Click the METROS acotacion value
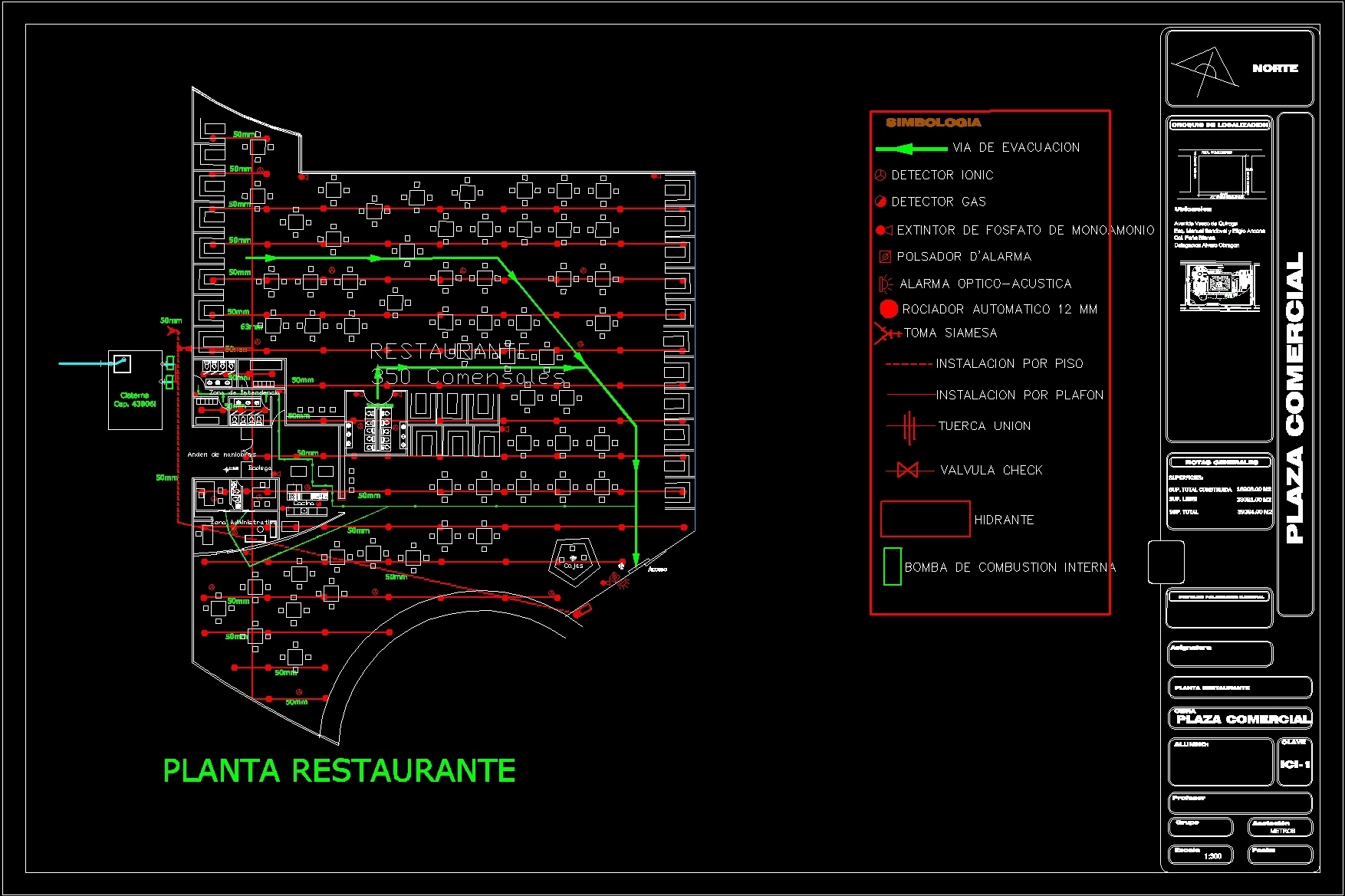 coord(1283,831)
